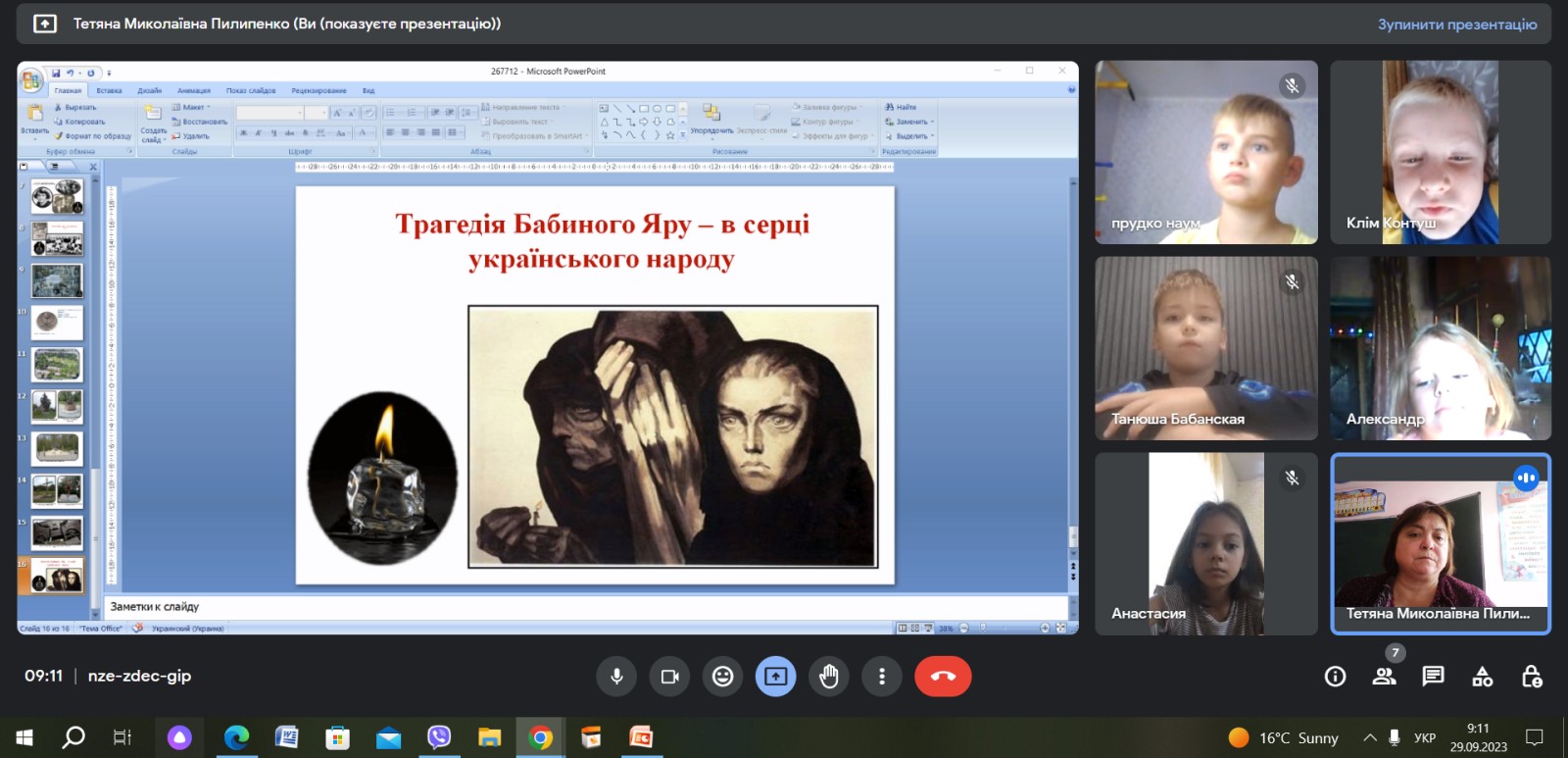Switch to the Главная ribbon tab
This screenshot has width=1568, height=758.
[x=68, y=90]
